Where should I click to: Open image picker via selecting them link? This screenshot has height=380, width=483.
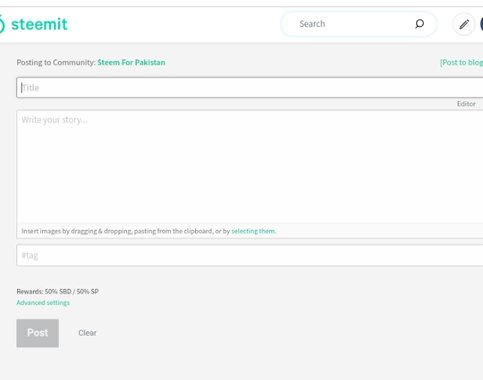pyautogui.click(x=253, y=231)
